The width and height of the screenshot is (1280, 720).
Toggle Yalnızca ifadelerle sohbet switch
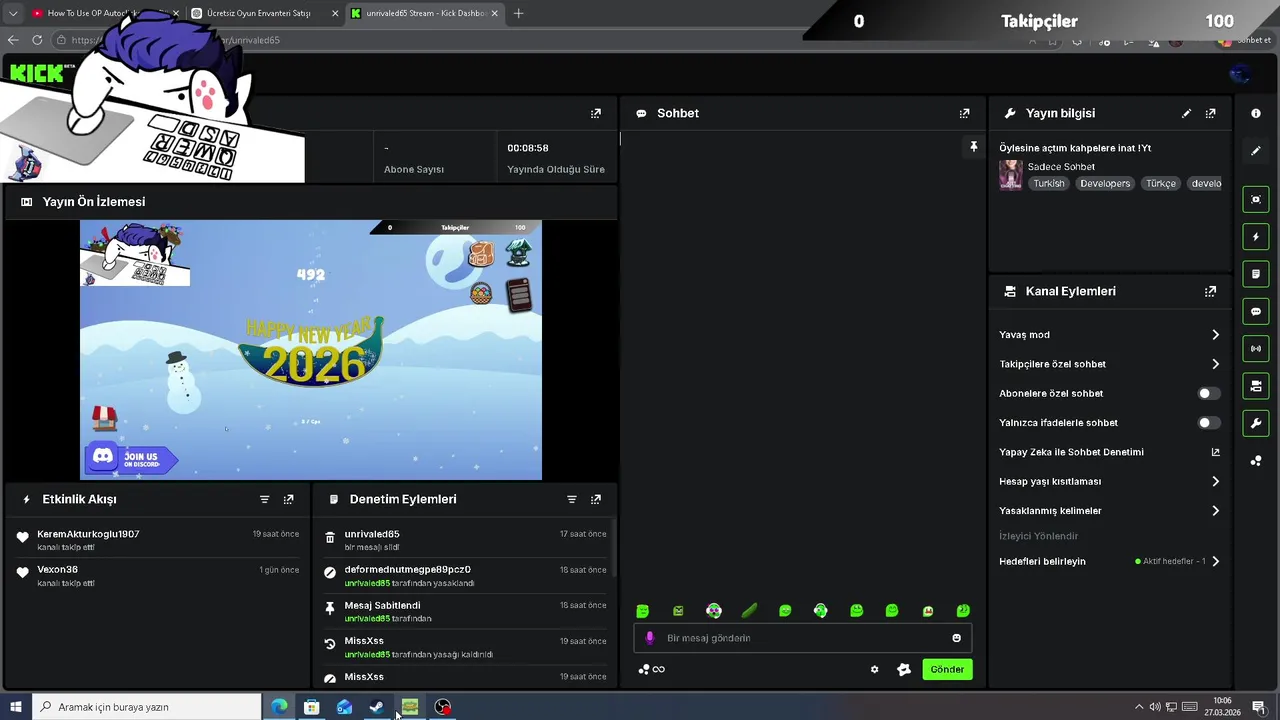pyautogui.click(x=1209, y=423)
